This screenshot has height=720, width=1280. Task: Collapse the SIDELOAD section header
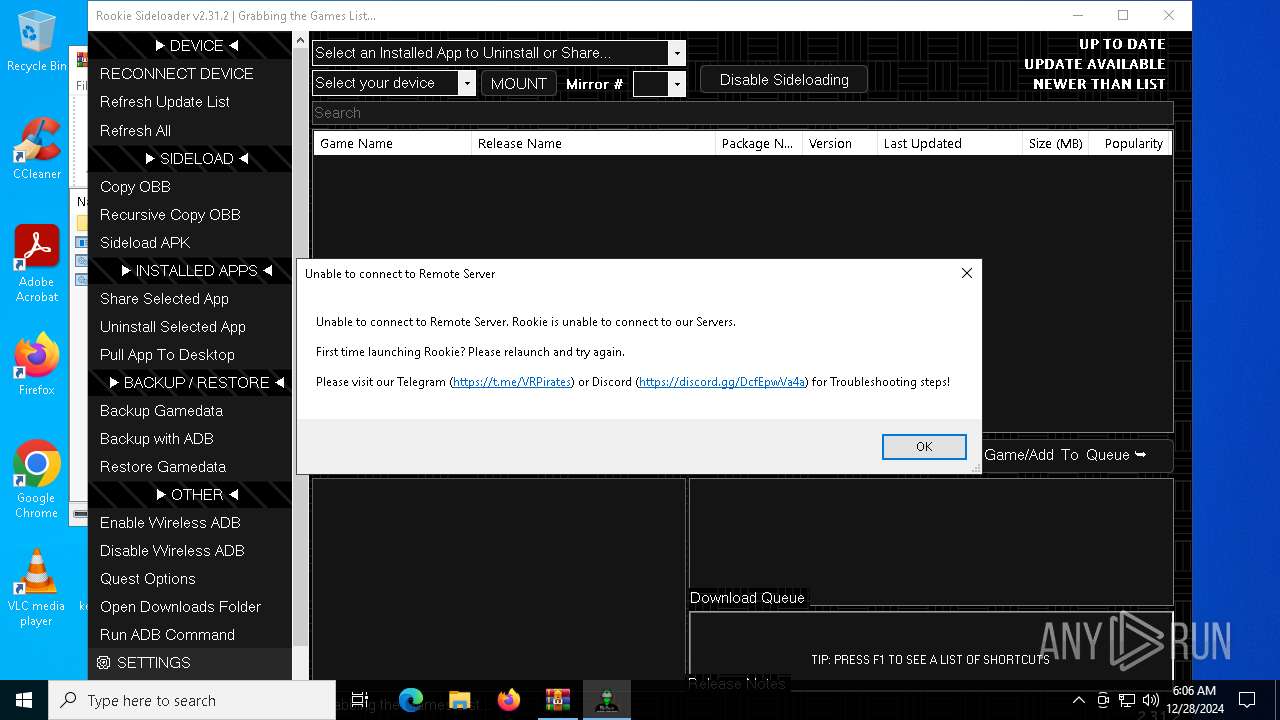click(190, 158)
